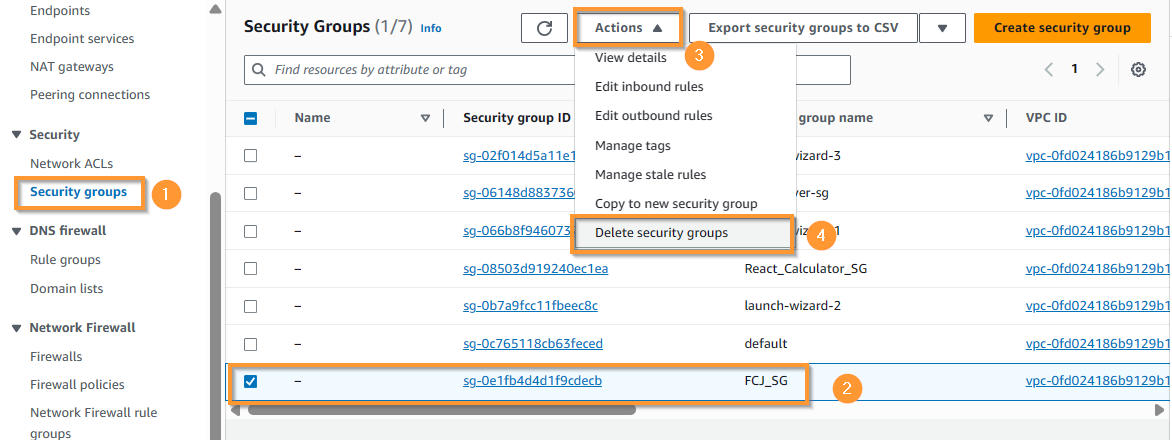Open table preferences gear icon
Screen dimensions: 1172x440
coord(1138,69)
